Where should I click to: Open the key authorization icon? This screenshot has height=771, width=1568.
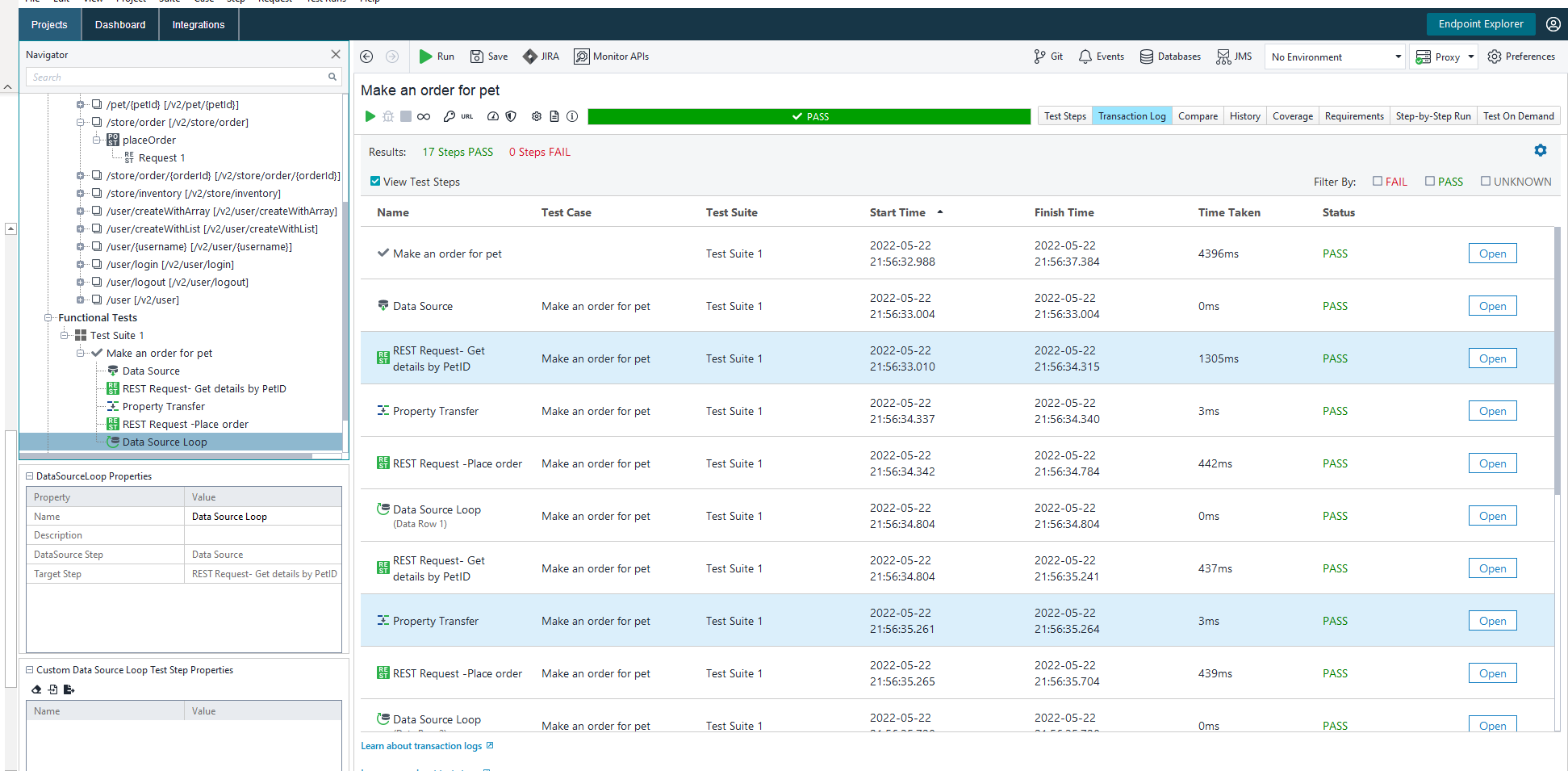point(449,116)
